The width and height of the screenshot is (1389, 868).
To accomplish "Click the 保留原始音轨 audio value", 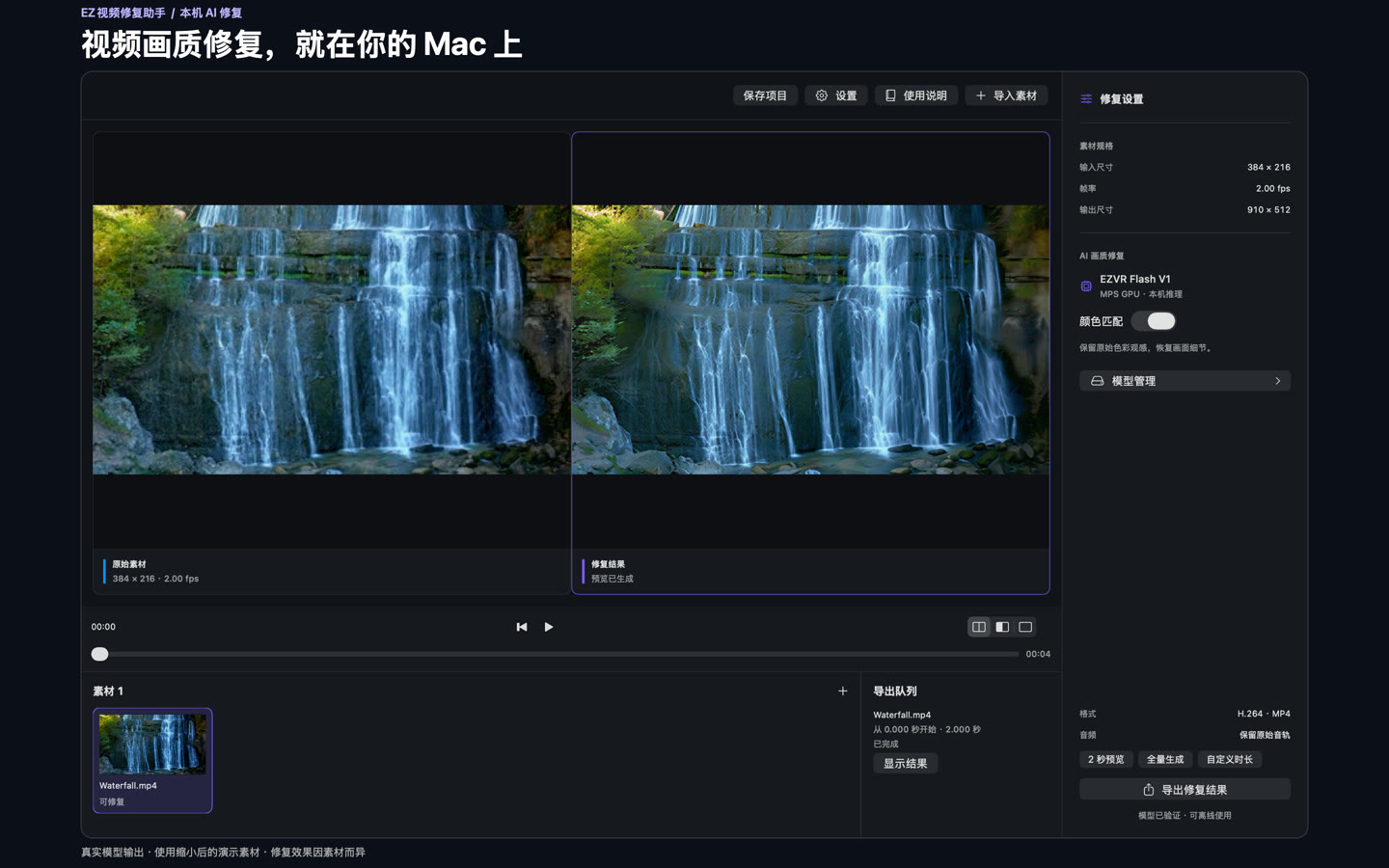I will (1265, 735).
